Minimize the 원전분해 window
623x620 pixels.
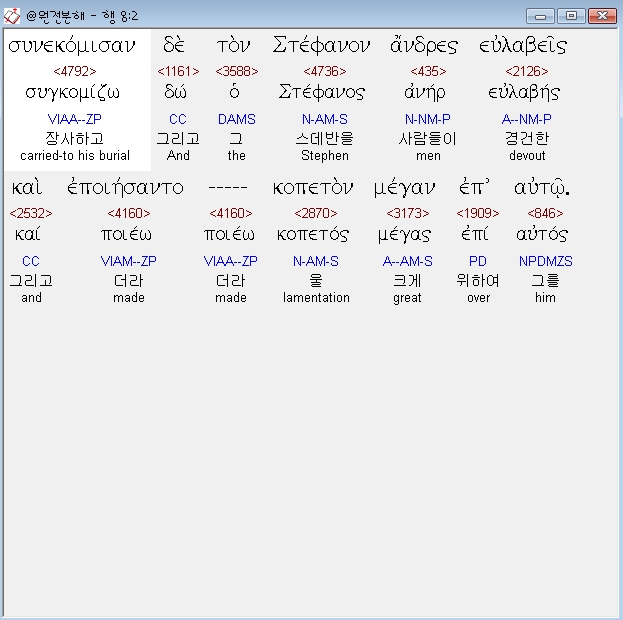[540, 16]
